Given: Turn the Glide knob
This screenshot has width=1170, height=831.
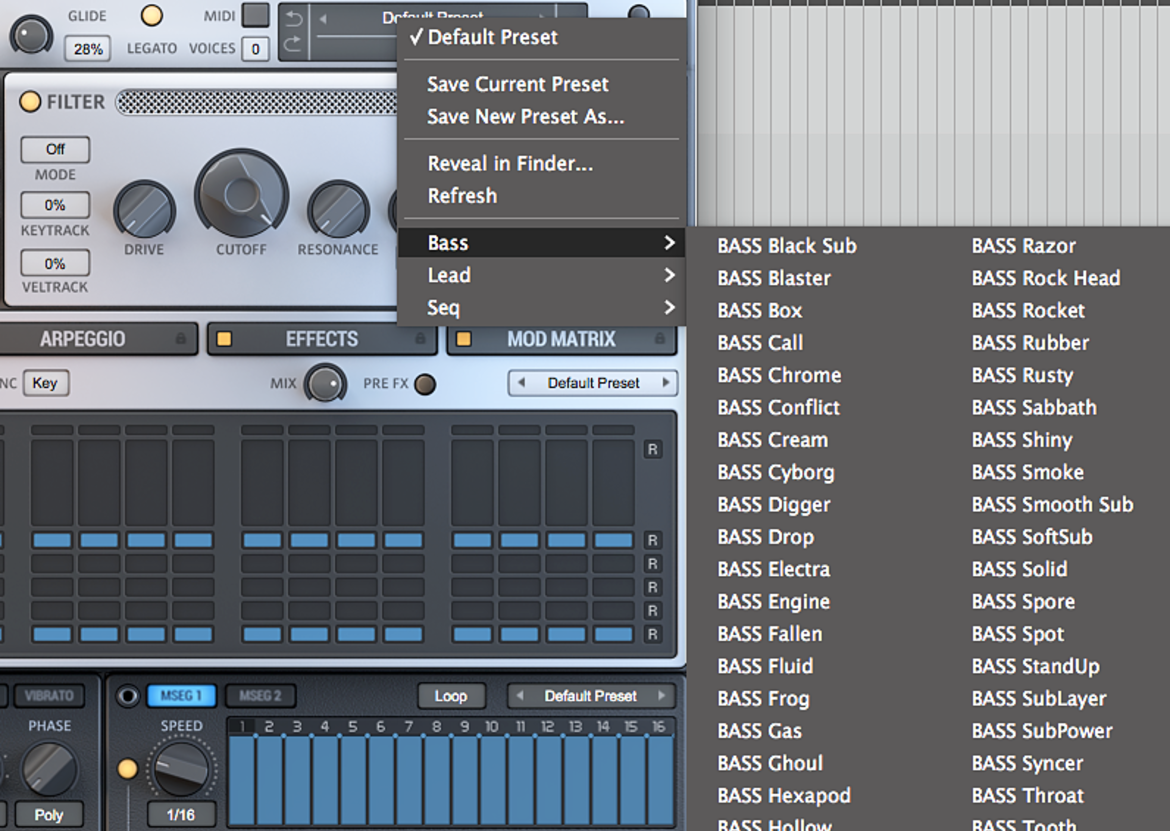Looking at the screenshot, I should pyautogui.click(x=31, y=35).
